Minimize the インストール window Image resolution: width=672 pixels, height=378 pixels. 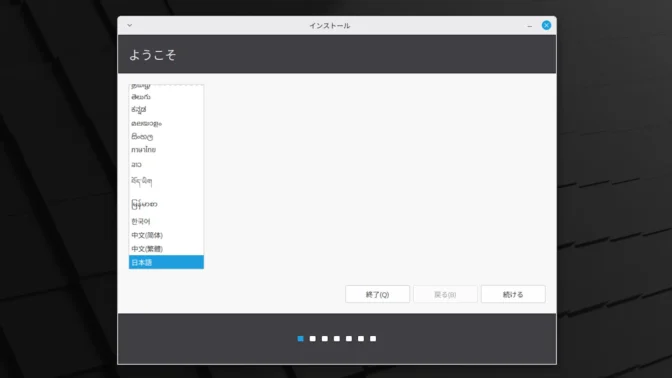coord(530,26)
